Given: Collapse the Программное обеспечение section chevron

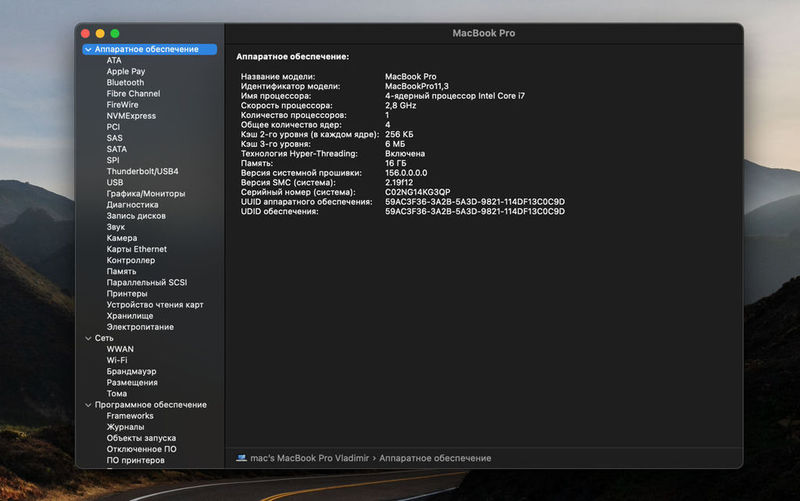Looking at the screenshot, I should (x=88, y=405).
